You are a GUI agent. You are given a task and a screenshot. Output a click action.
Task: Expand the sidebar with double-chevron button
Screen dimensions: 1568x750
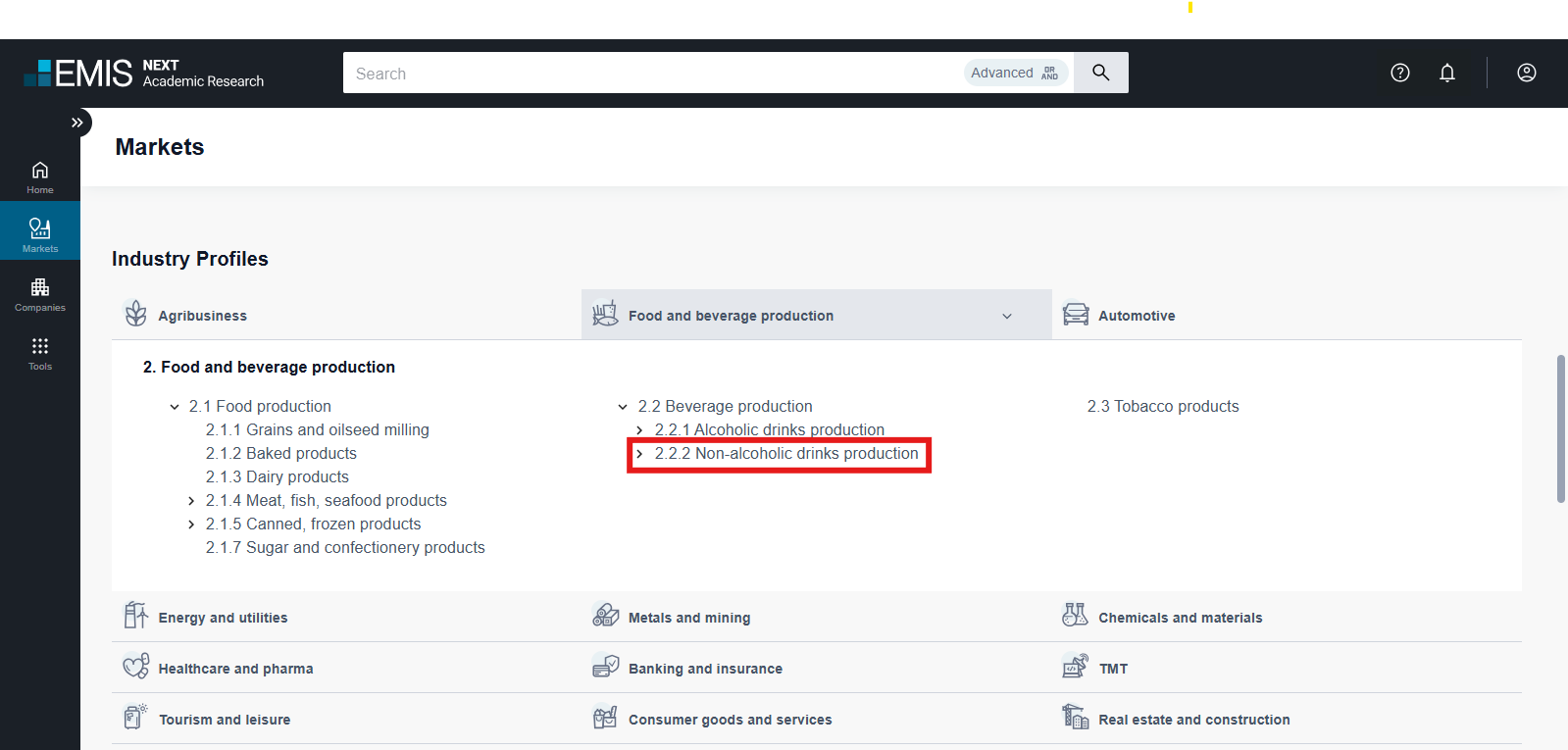pos(76,123)
